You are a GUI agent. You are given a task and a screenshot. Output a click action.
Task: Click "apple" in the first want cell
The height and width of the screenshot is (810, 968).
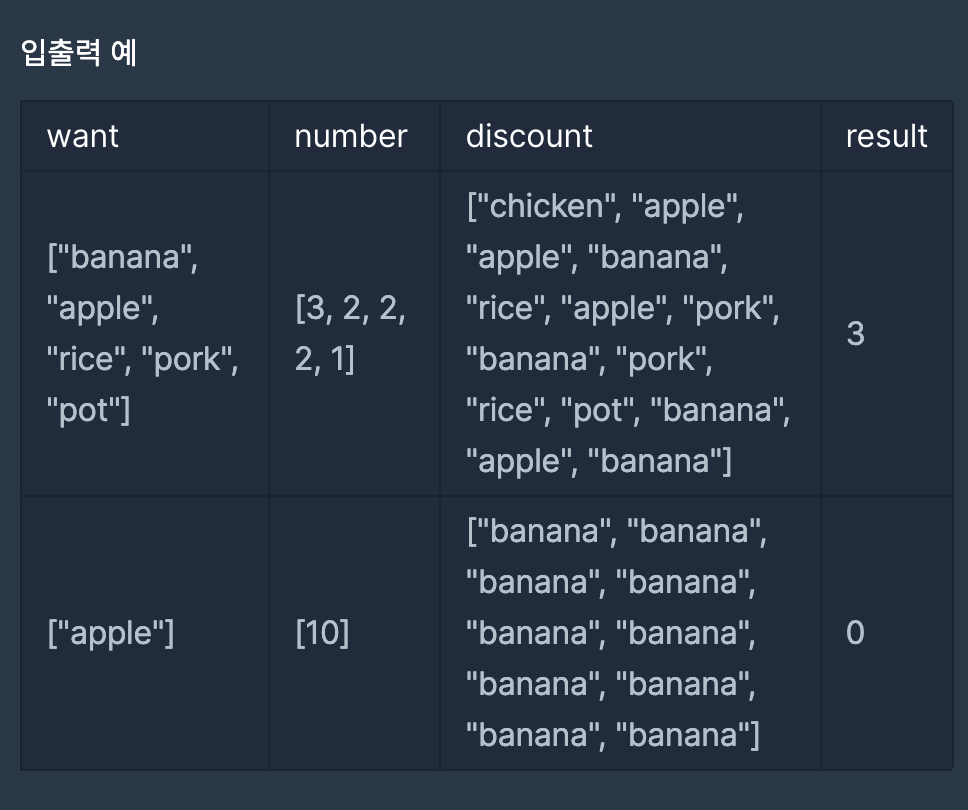click(x=102, y=308)
